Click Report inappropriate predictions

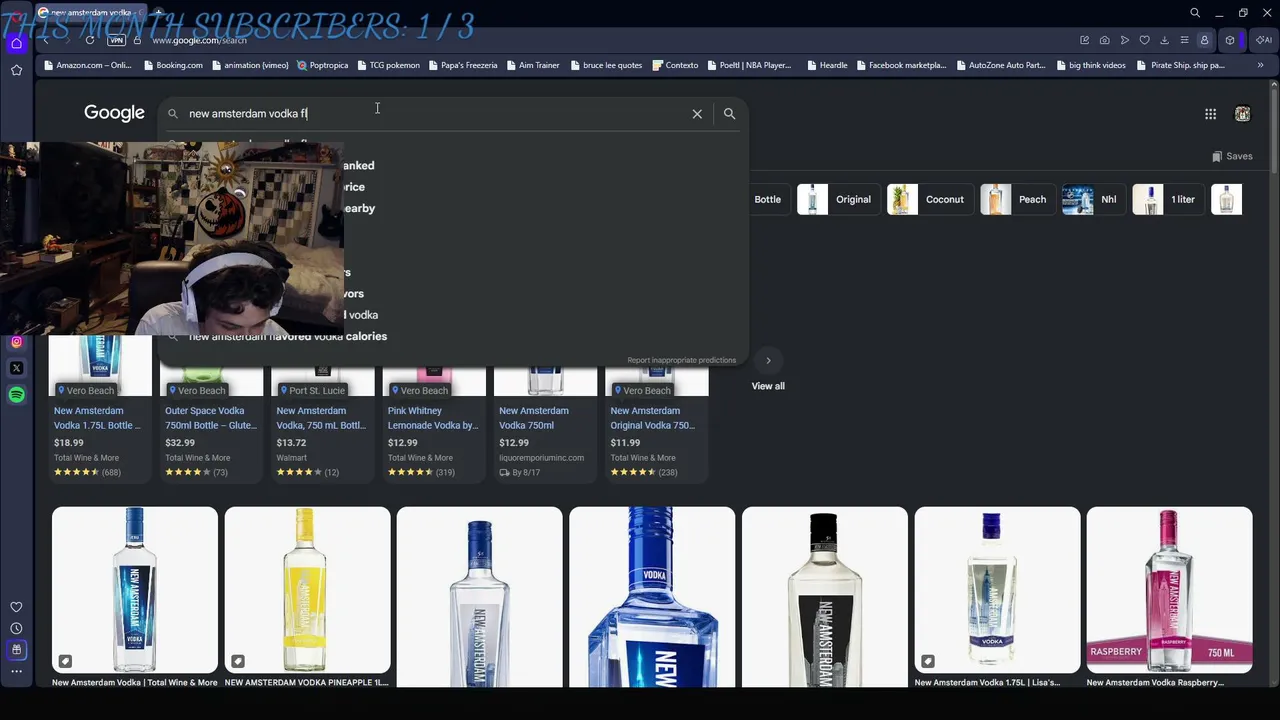pyautogui.click(x=682, y=360)
